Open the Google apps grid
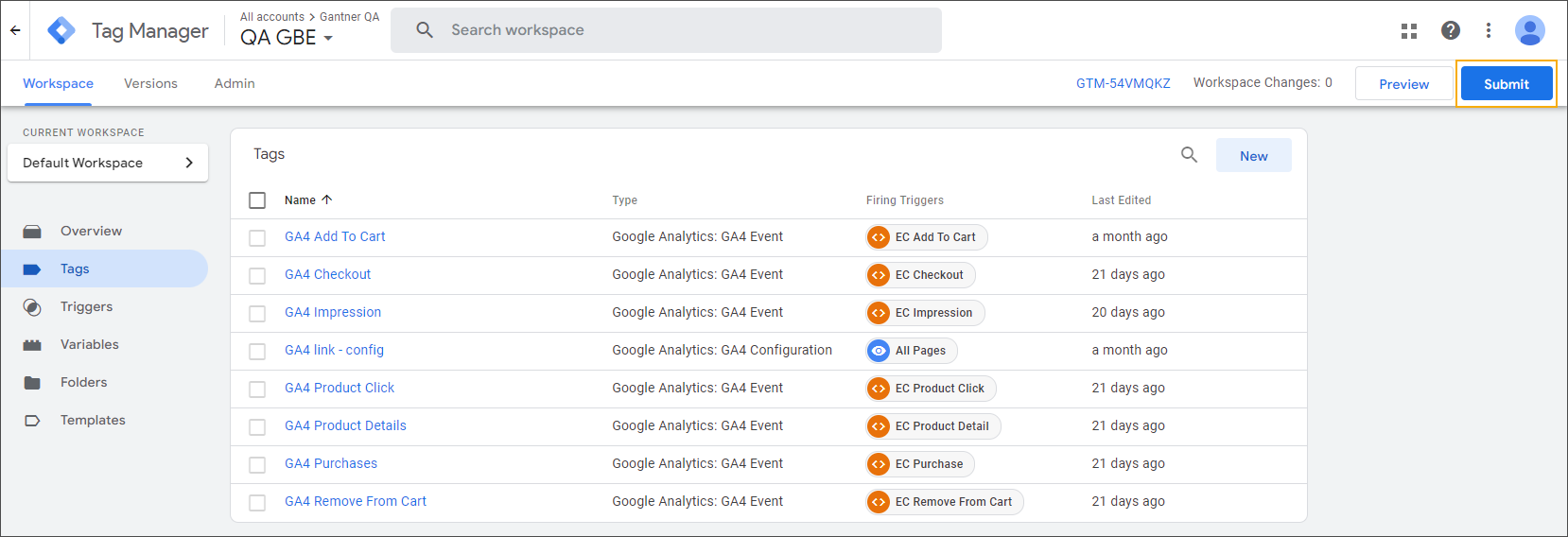The image size is (1568, 537). pos(1409,30)
